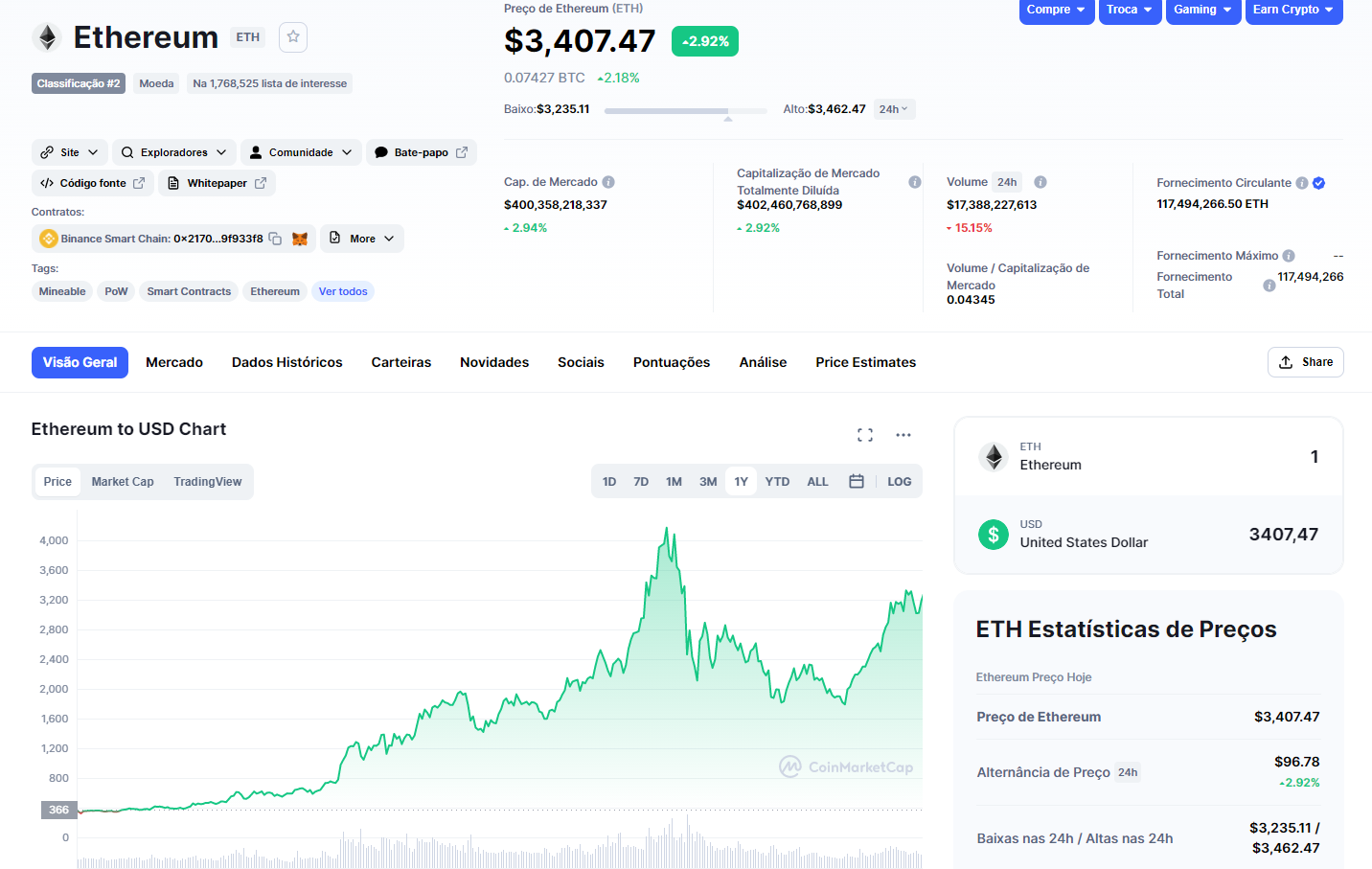The image size is (1372, 869).
Task: Click the Mineable tag
Action: point(62,291)
